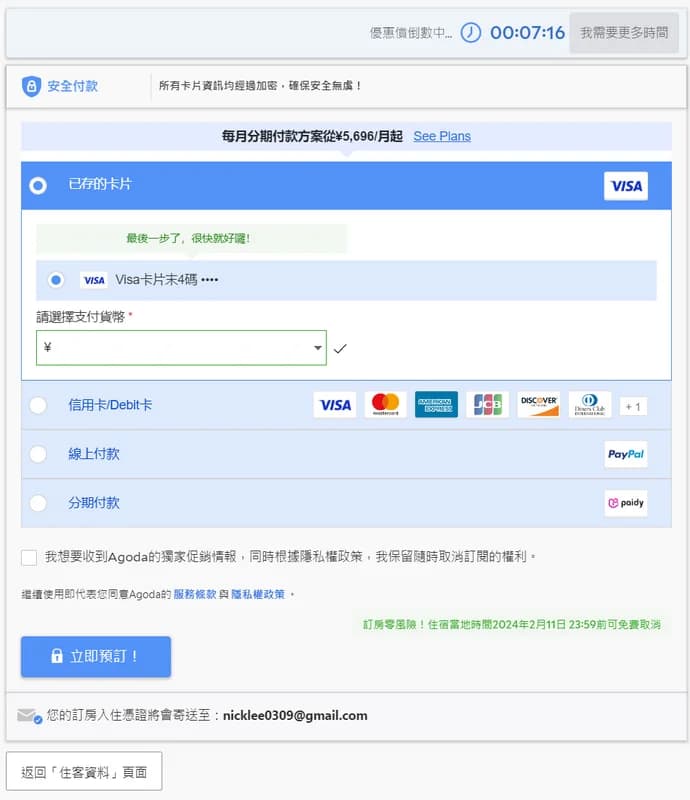Image resolution: width=690 pixels, height=800 pixels.
Task: Click the card encryption notice text
Action: [x=260, y=86]
